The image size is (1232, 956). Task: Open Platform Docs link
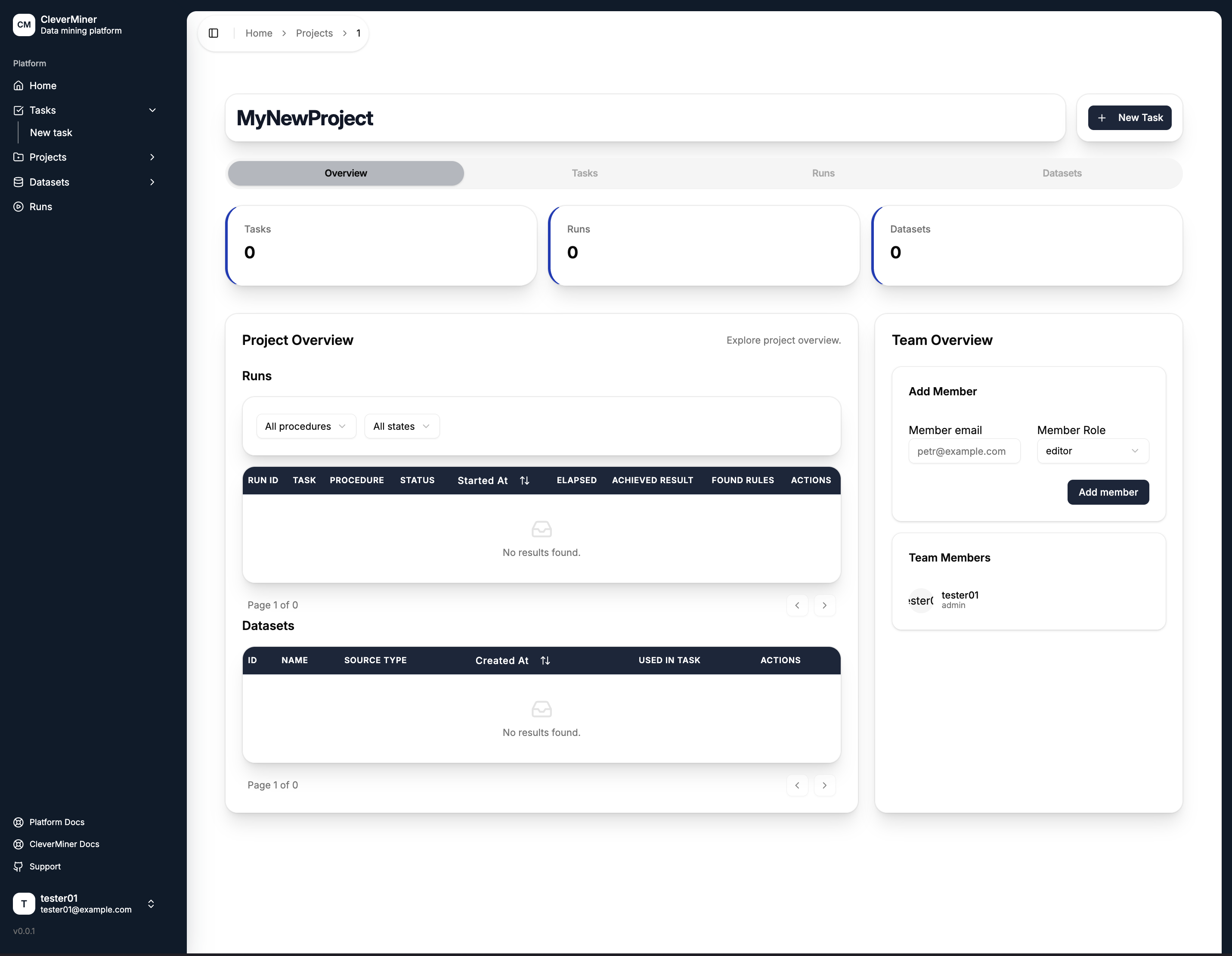point(57,822)
